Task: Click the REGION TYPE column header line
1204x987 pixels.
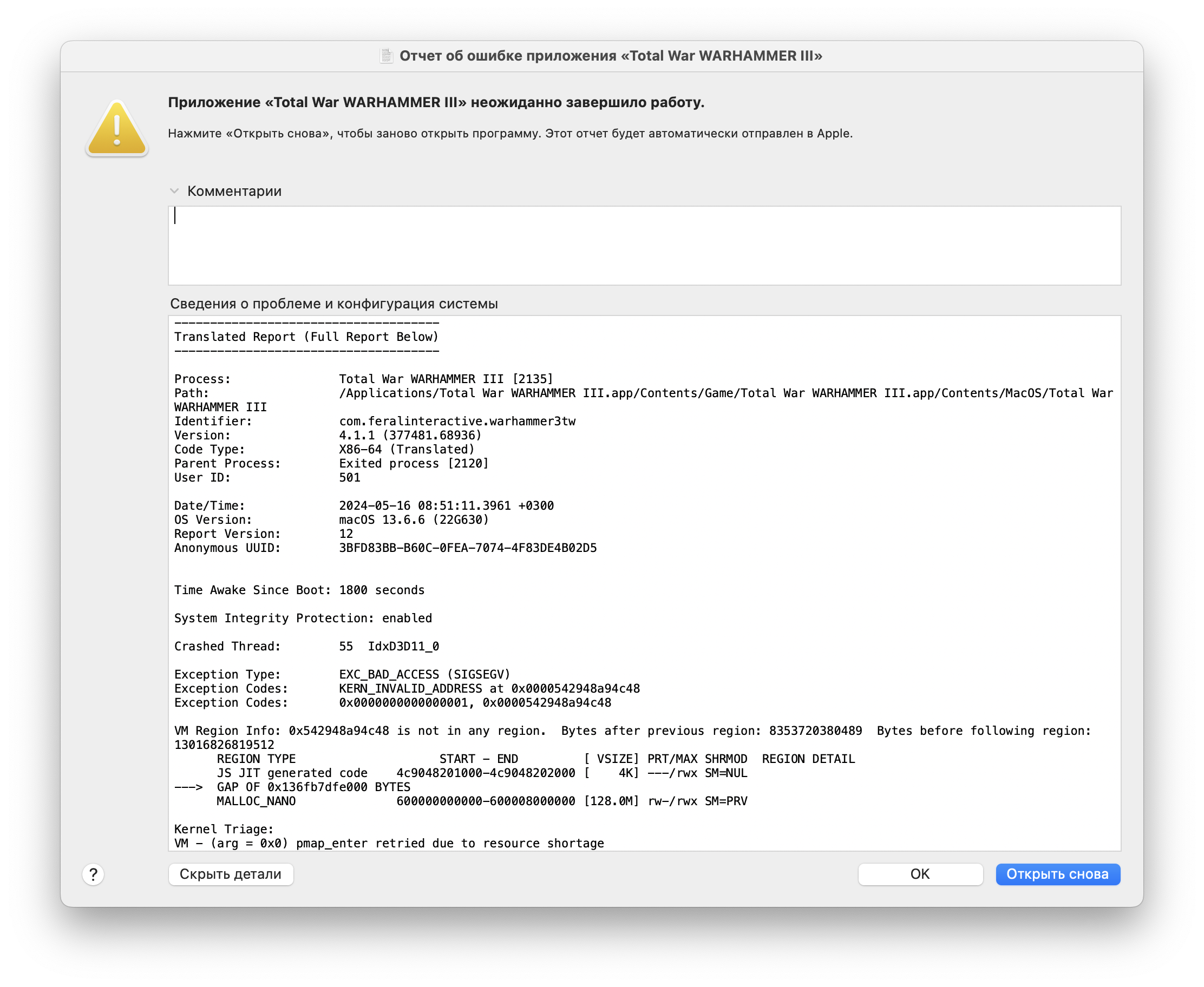Action: [535, 759]
